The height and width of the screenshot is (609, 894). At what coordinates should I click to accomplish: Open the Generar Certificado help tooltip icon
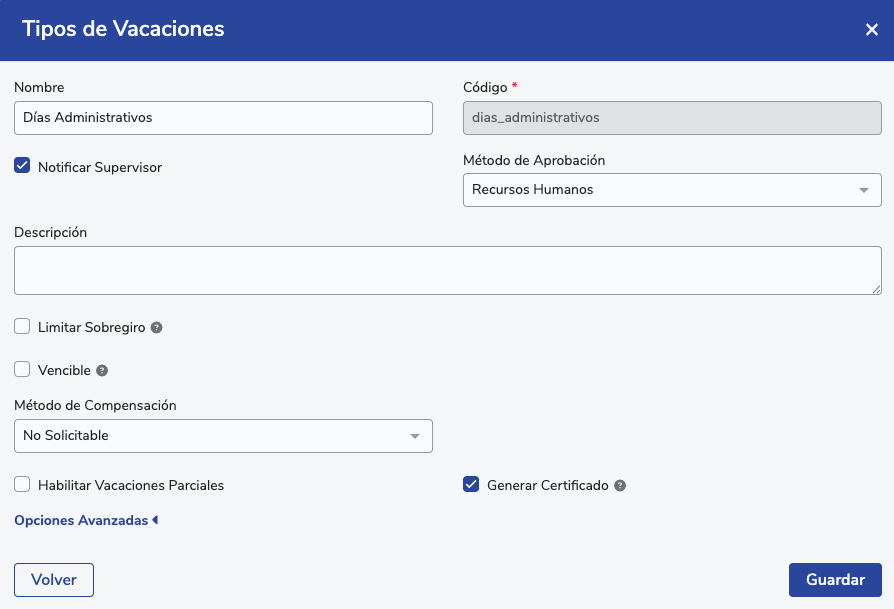click(620, 486)
